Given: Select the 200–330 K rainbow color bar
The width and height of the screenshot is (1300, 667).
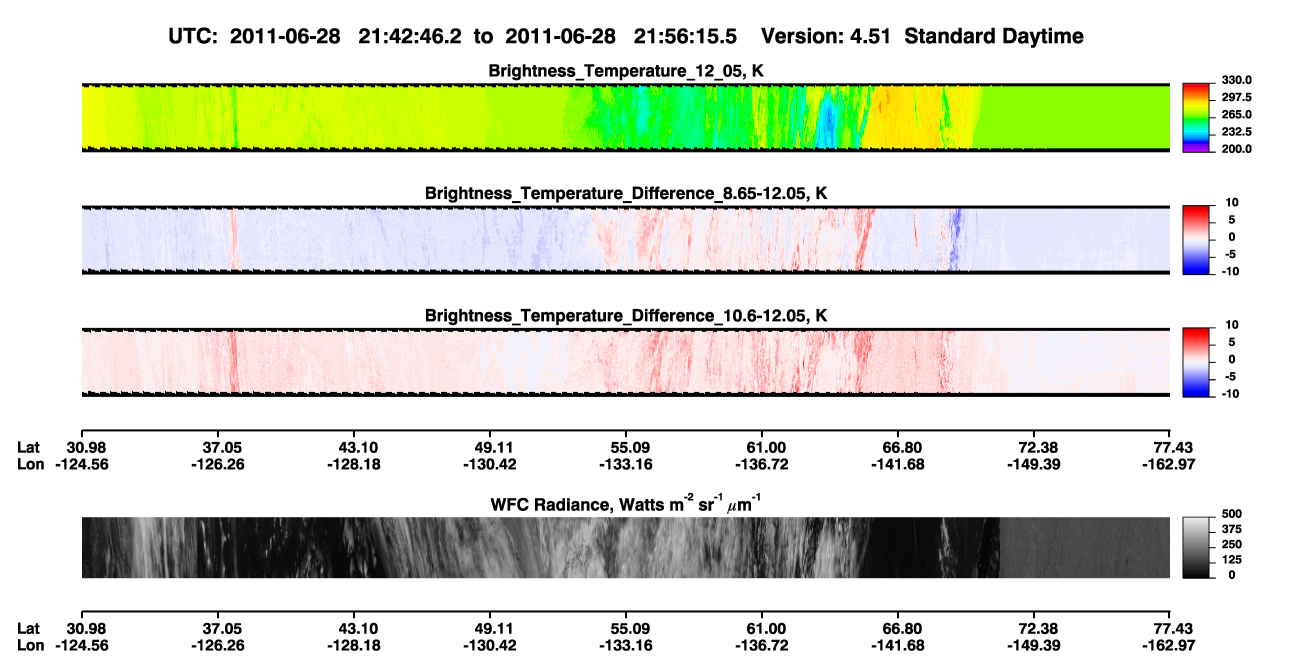Looking at the screenshot, I should (1196, 117).
